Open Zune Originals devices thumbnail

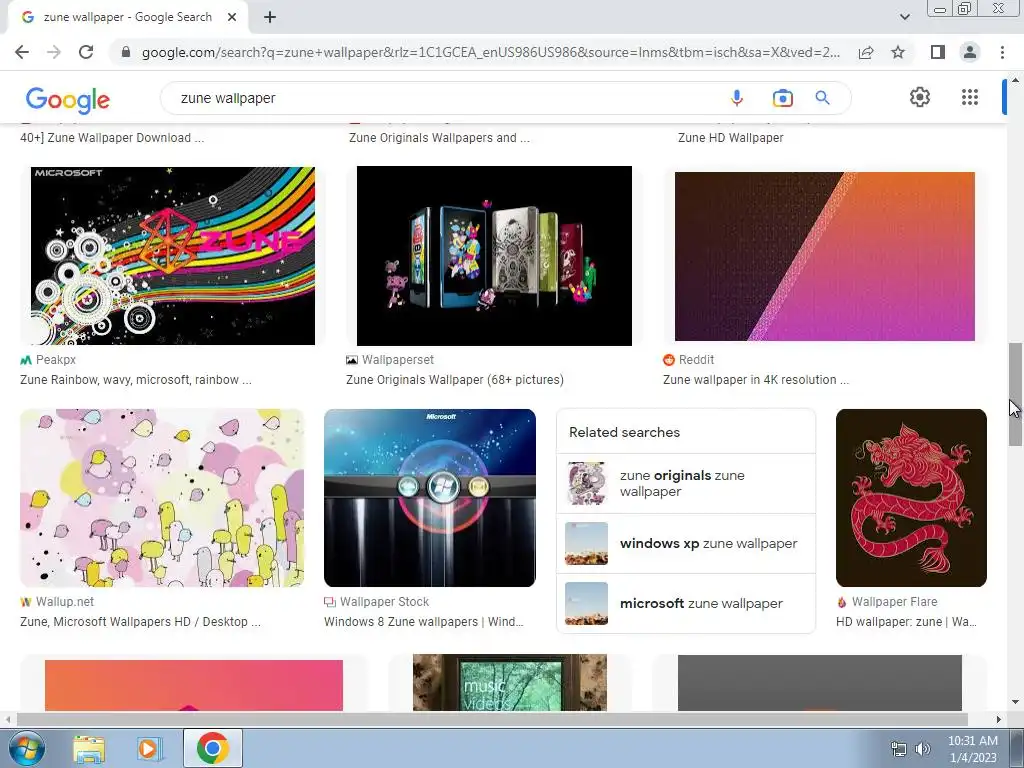click(x=494, y=255)
